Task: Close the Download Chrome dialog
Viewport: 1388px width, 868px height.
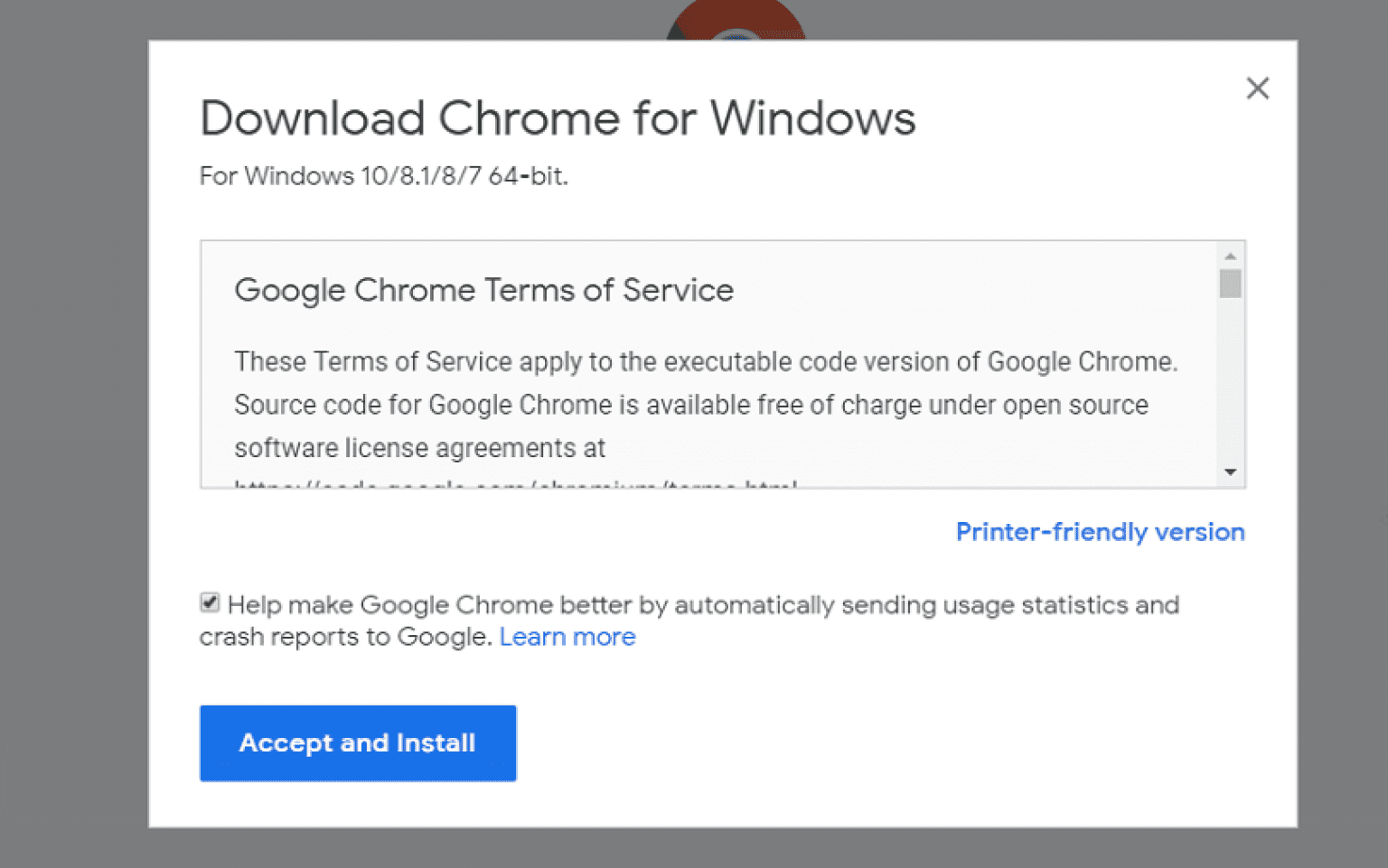Action: [1258, 88]
